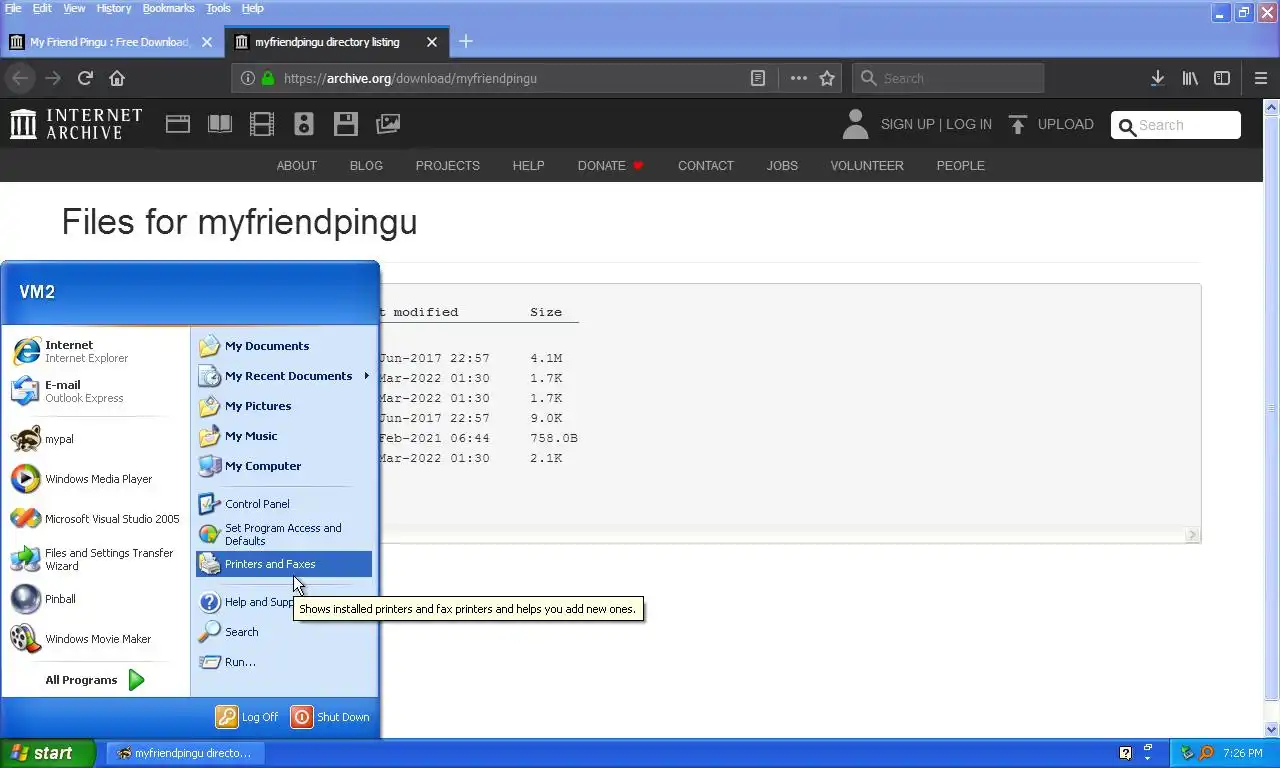This screenshot has width=1280, height=768.
Task: Open Internet Explorer from Start menu
Action: [x=96, y=351]
